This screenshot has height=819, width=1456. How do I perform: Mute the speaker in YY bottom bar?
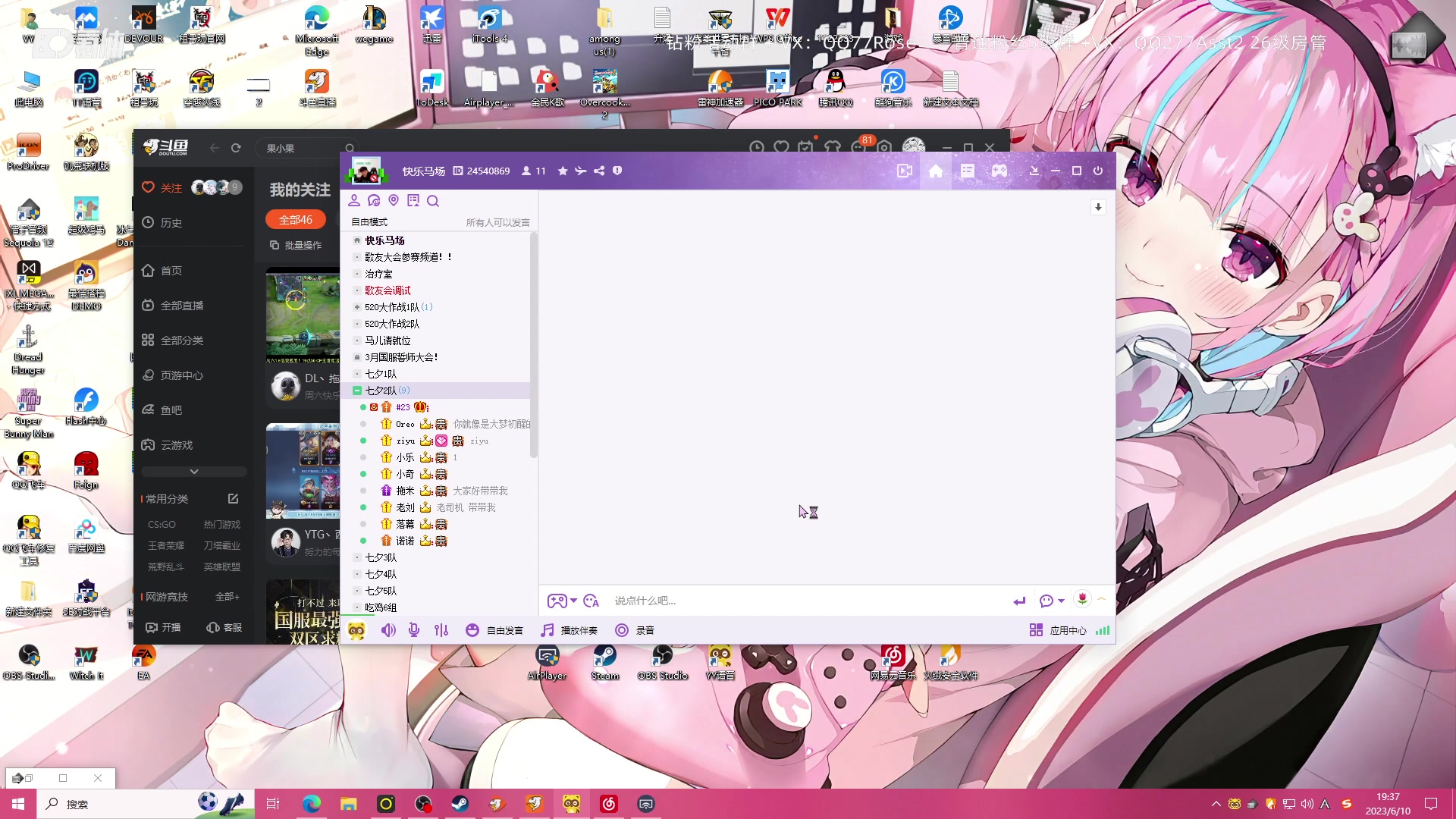pyautogui.click(x=388, y=630)
